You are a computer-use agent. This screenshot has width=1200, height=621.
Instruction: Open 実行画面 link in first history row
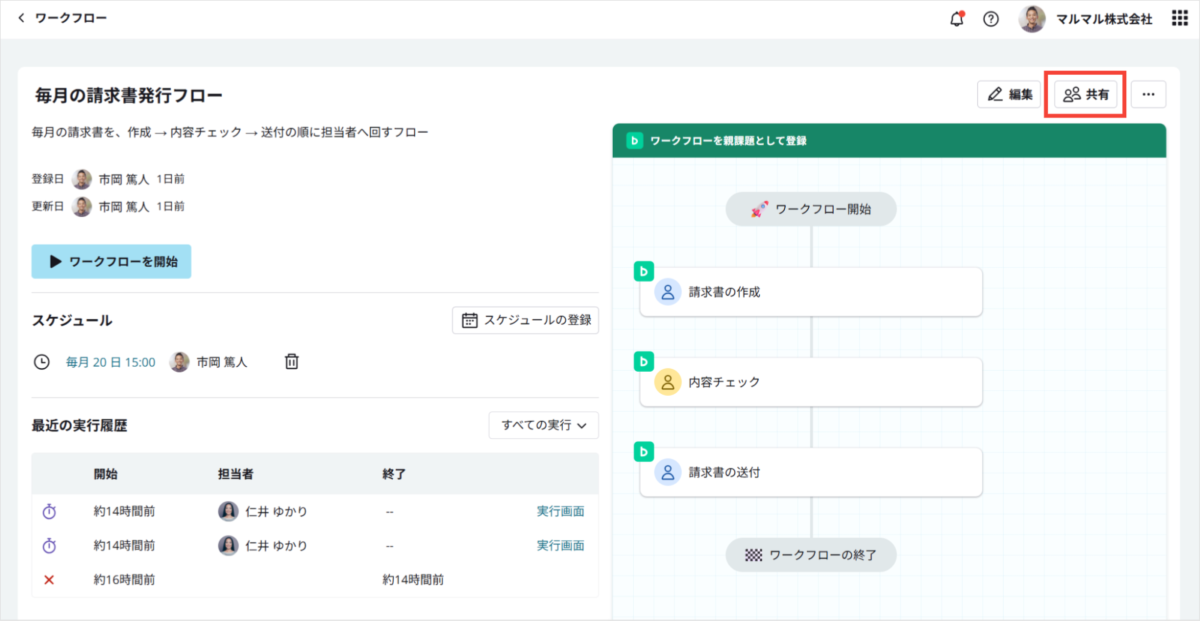click(x=560, y=511)
